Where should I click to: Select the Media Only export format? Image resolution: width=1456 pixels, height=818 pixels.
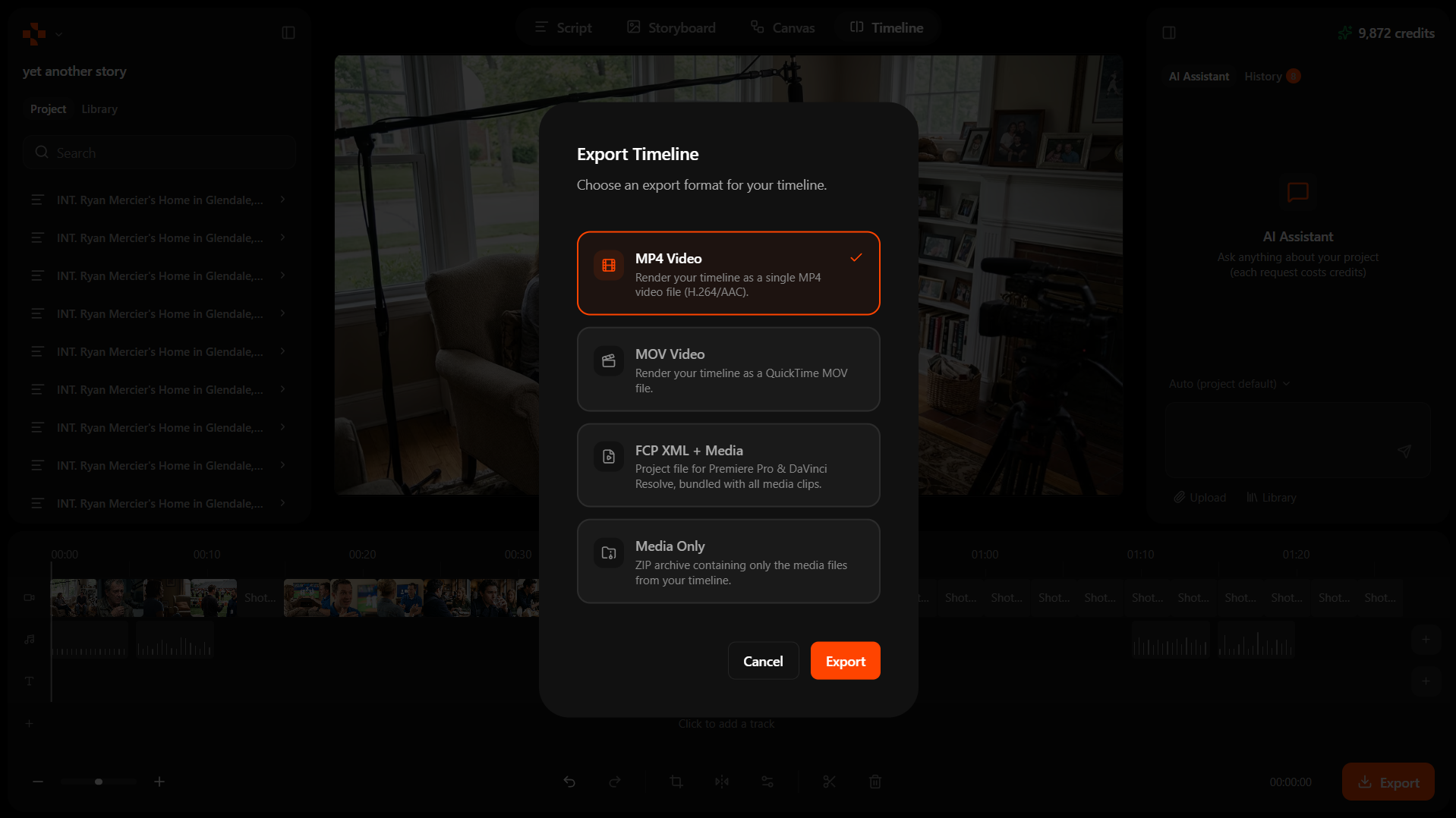coord(727,562)
